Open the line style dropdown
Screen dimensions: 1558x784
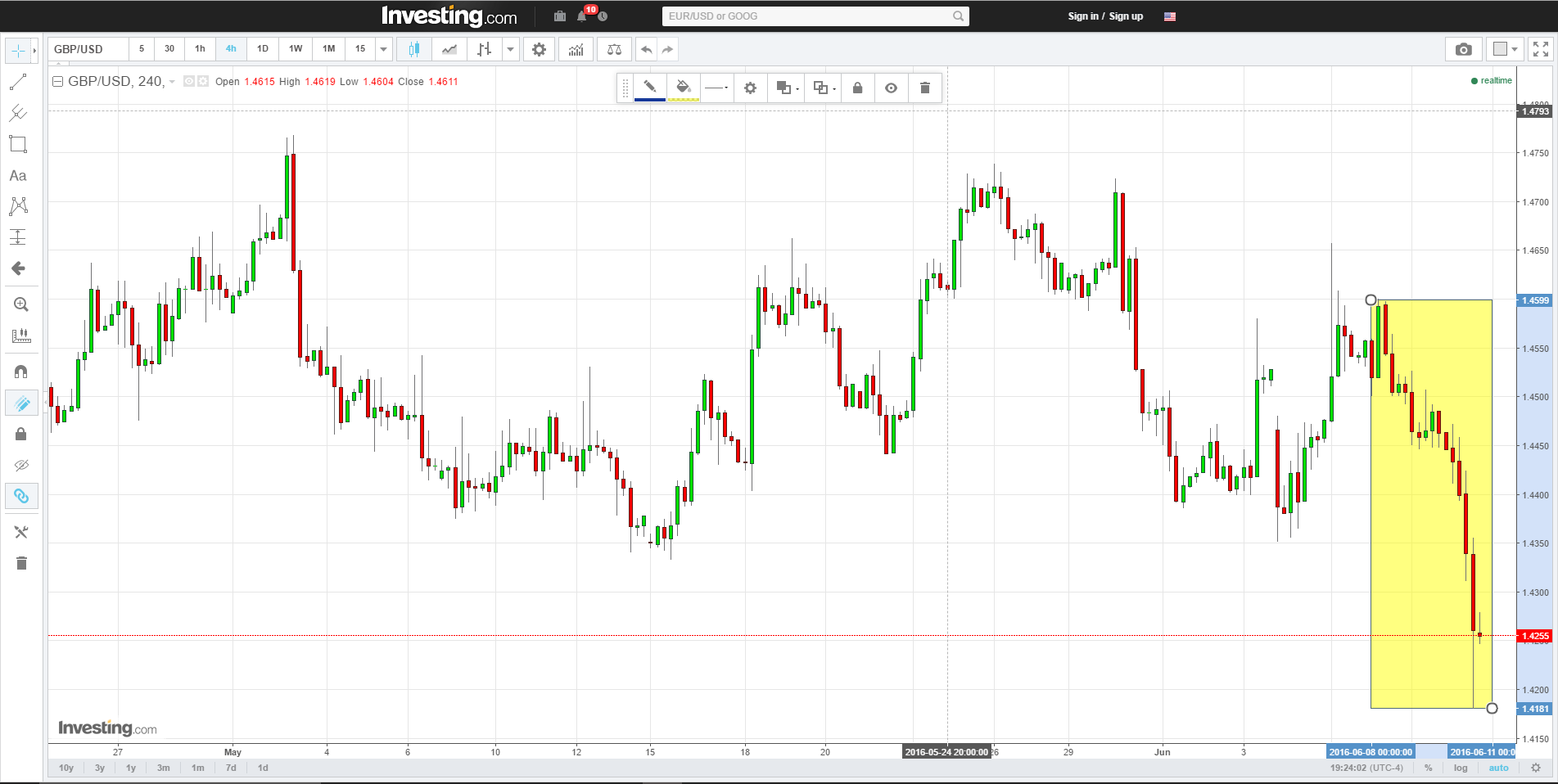[x=717, y=88]
